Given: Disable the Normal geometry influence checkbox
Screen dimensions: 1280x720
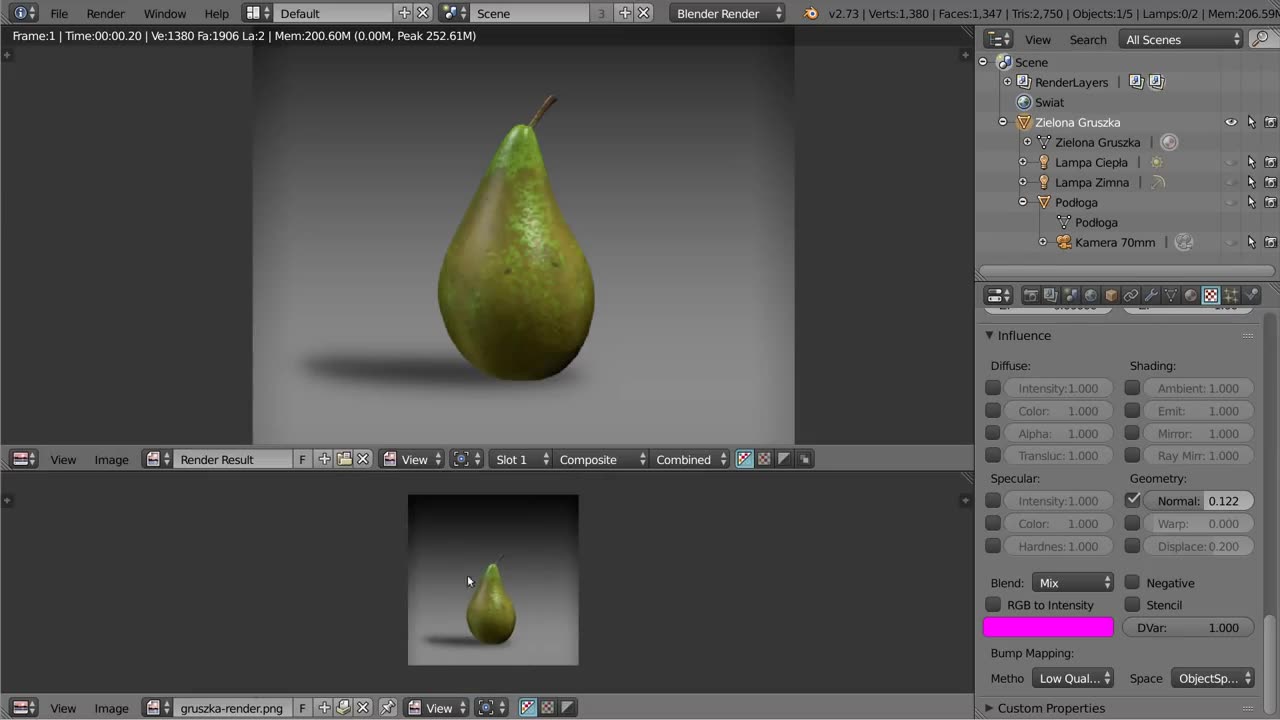Looking at the screenshot, I should 1132,500.
